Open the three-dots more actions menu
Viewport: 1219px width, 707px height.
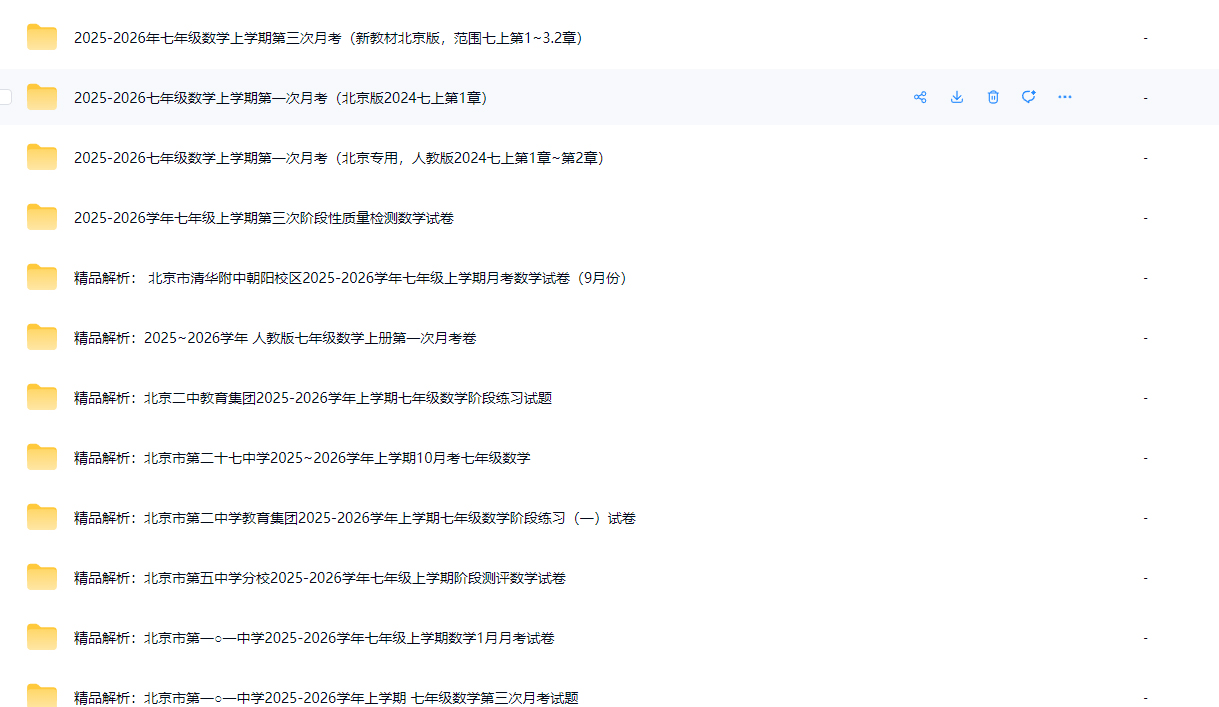pyautogui.click(x=1065, y=97)
